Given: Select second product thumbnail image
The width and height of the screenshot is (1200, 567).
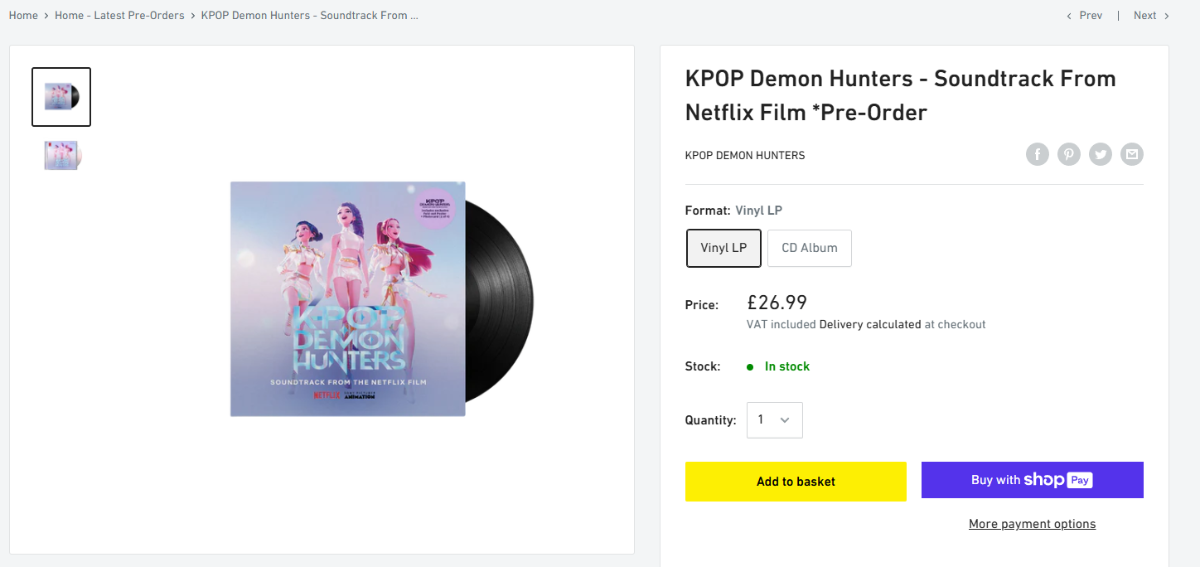Looking at the screenshot, I should (x=61, y=155).
